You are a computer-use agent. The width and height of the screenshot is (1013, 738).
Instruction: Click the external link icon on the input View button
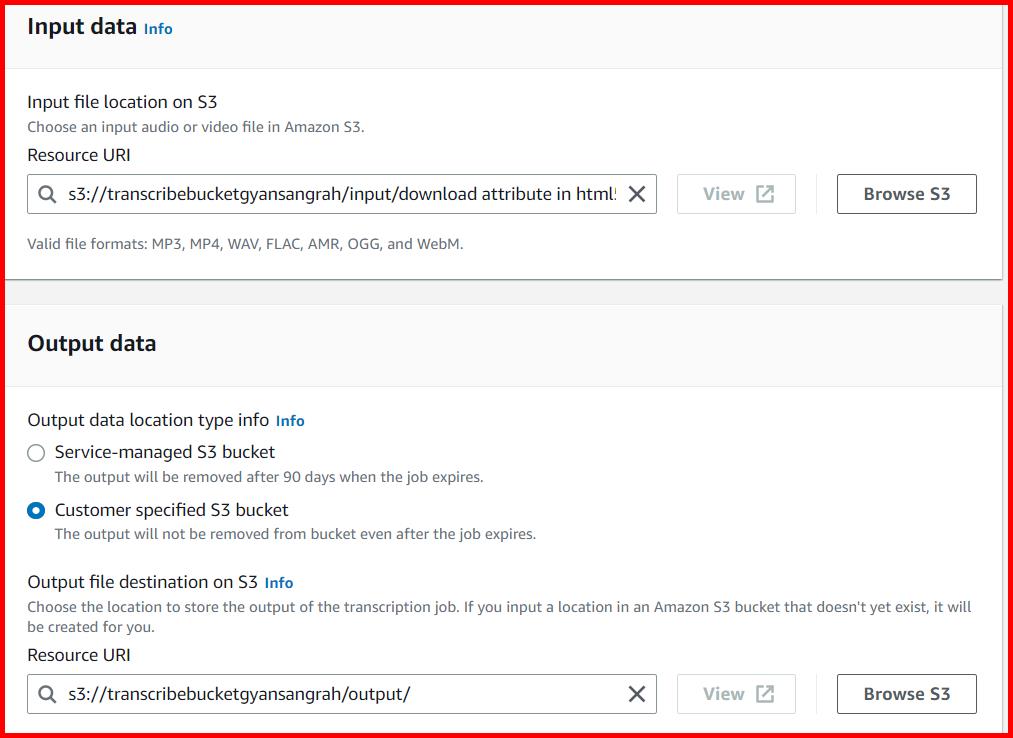tap(765, 194)
